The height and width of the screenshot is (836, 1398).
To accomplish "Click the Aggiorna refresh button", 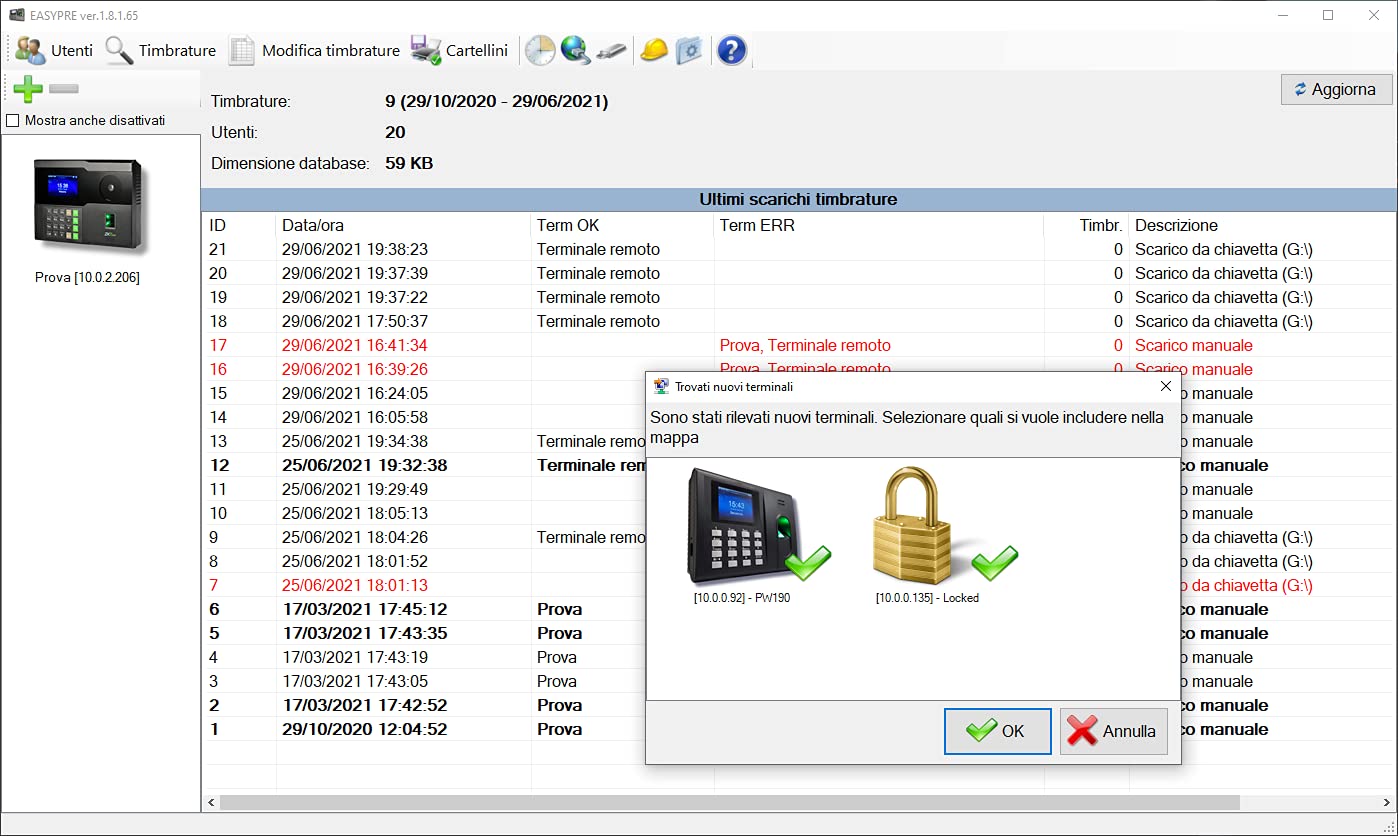I will (x=1336, y=89).
